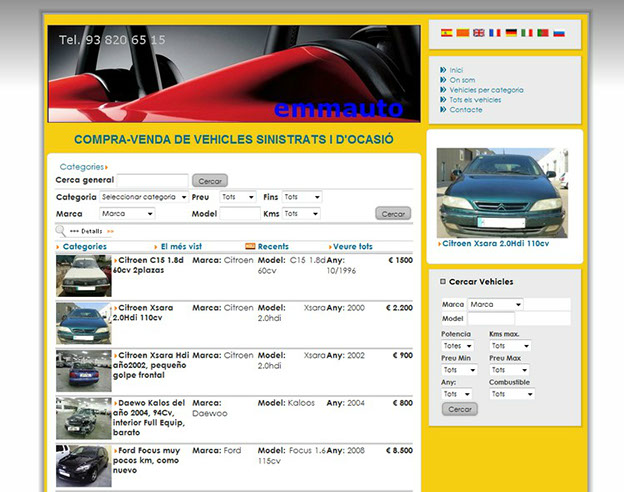This screenshot has height=492, width=624.
Task: Click the magnifier icon beside Detalls
Action: [x=61, y=231]
